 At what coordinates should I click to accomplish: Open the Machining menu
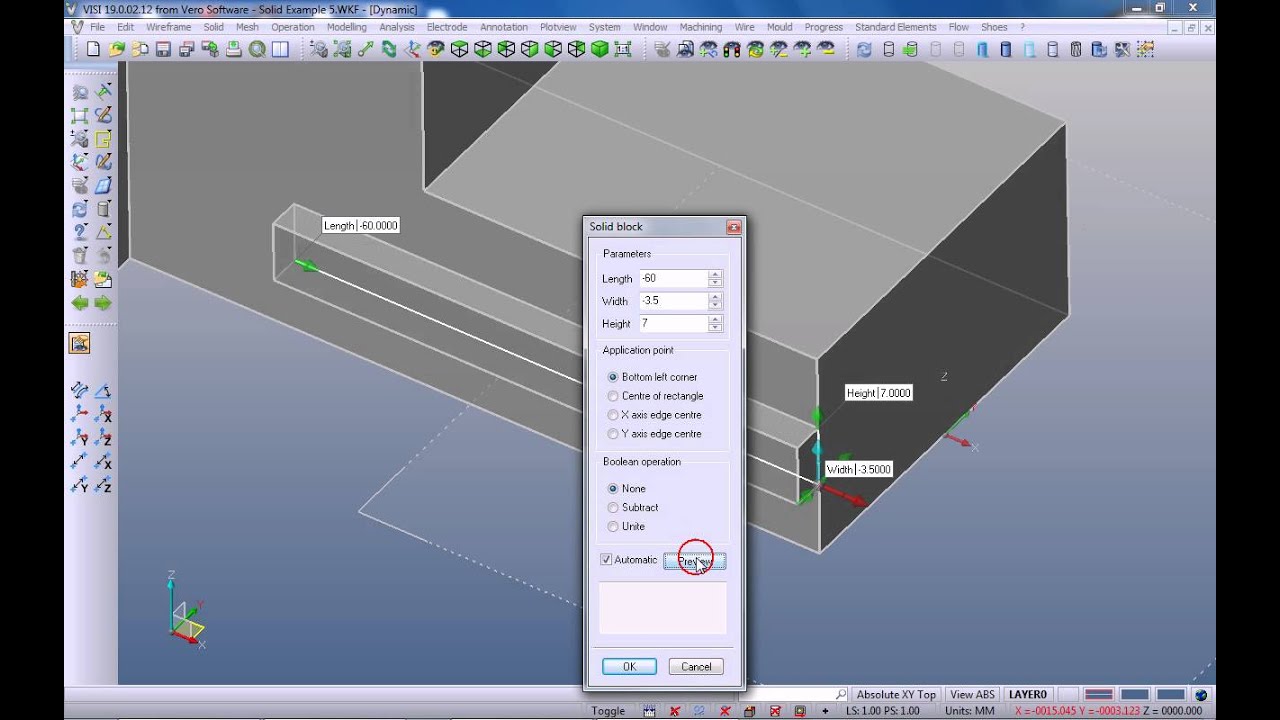[700, 27]
